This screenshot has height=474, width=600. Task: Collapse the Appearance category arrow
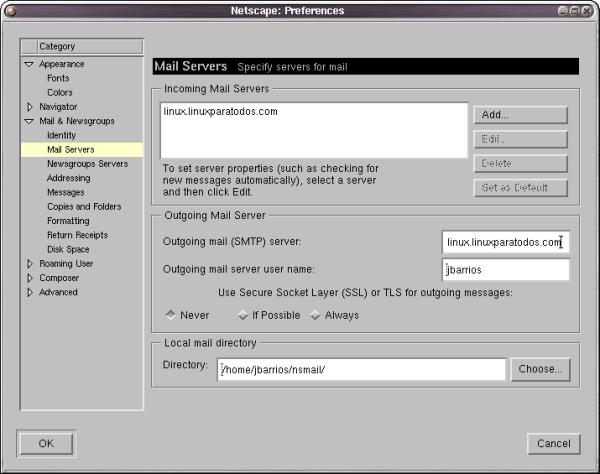[29, 64]
